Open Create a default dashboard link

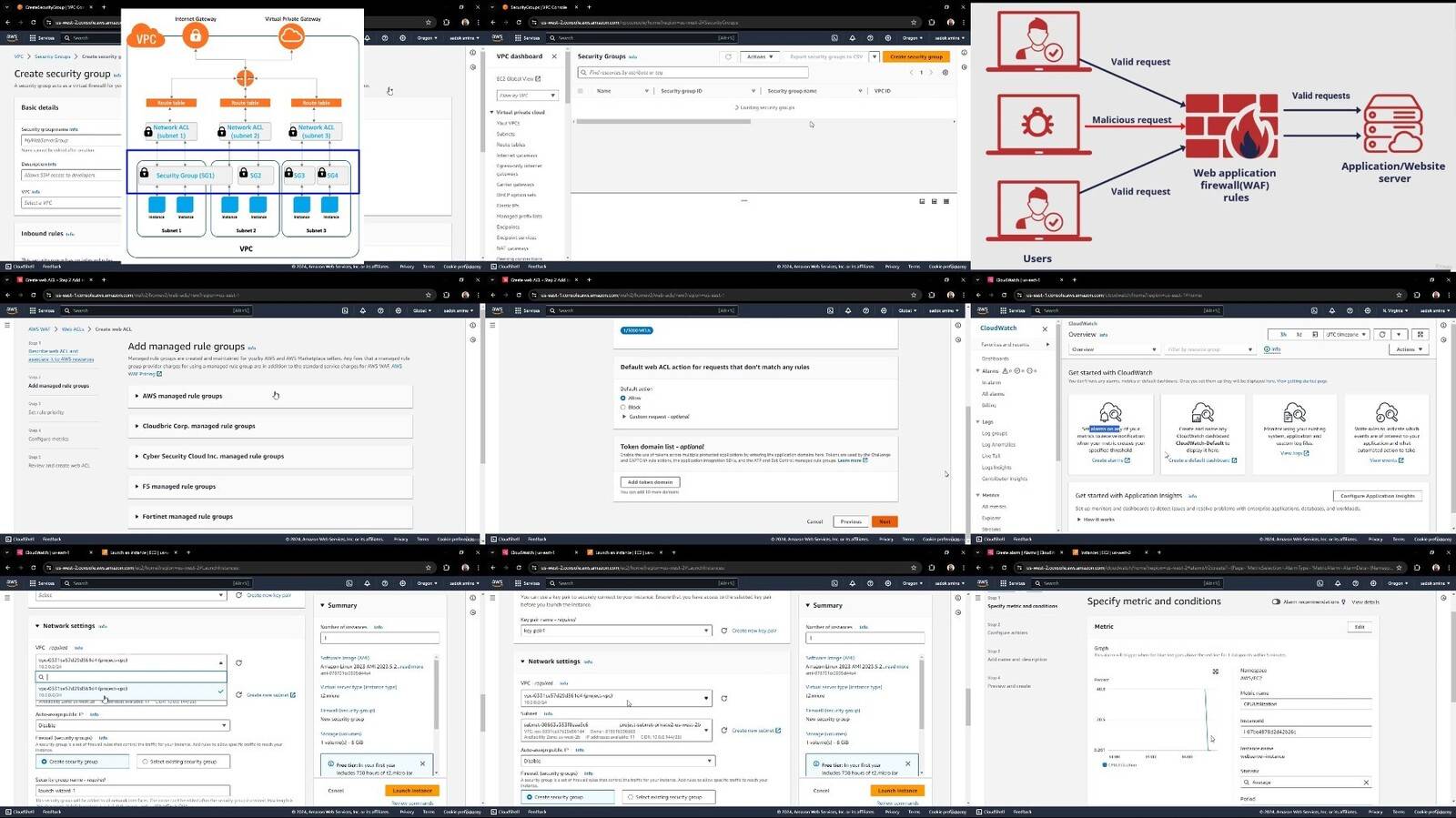point(1202,460)
